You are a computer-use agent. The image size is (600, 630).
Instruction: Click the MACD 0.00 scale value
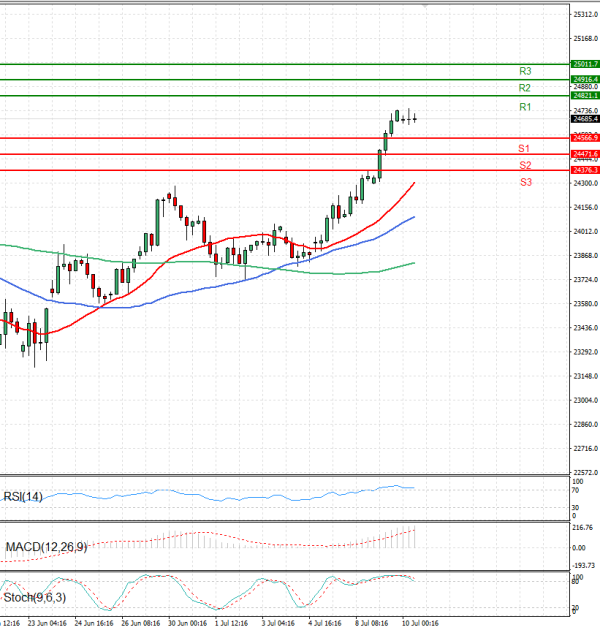point(579,548)
